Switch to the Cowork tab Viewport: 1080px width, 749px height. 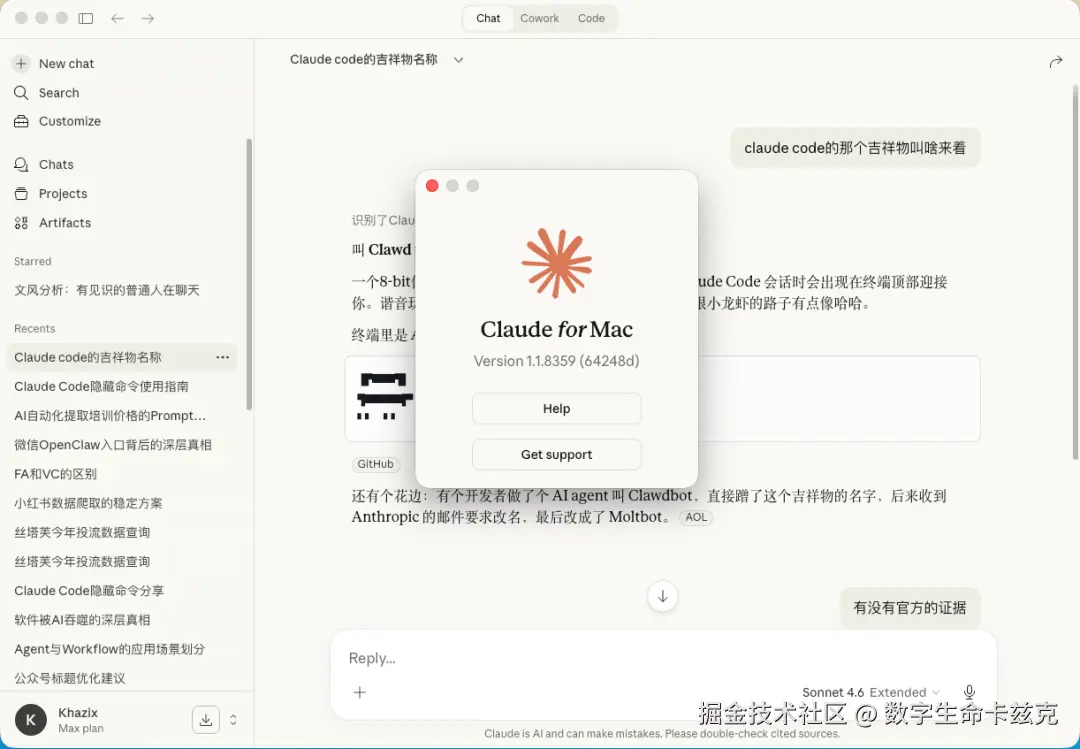[539, 19]
